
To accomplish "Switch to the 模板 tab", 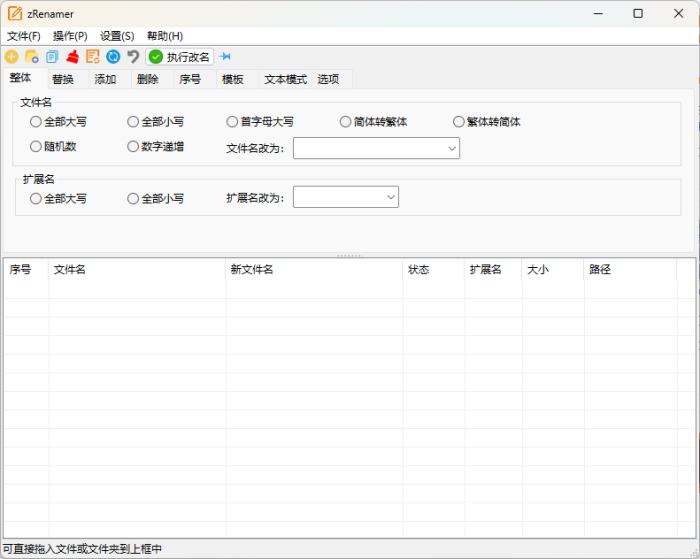I will 233,79.
